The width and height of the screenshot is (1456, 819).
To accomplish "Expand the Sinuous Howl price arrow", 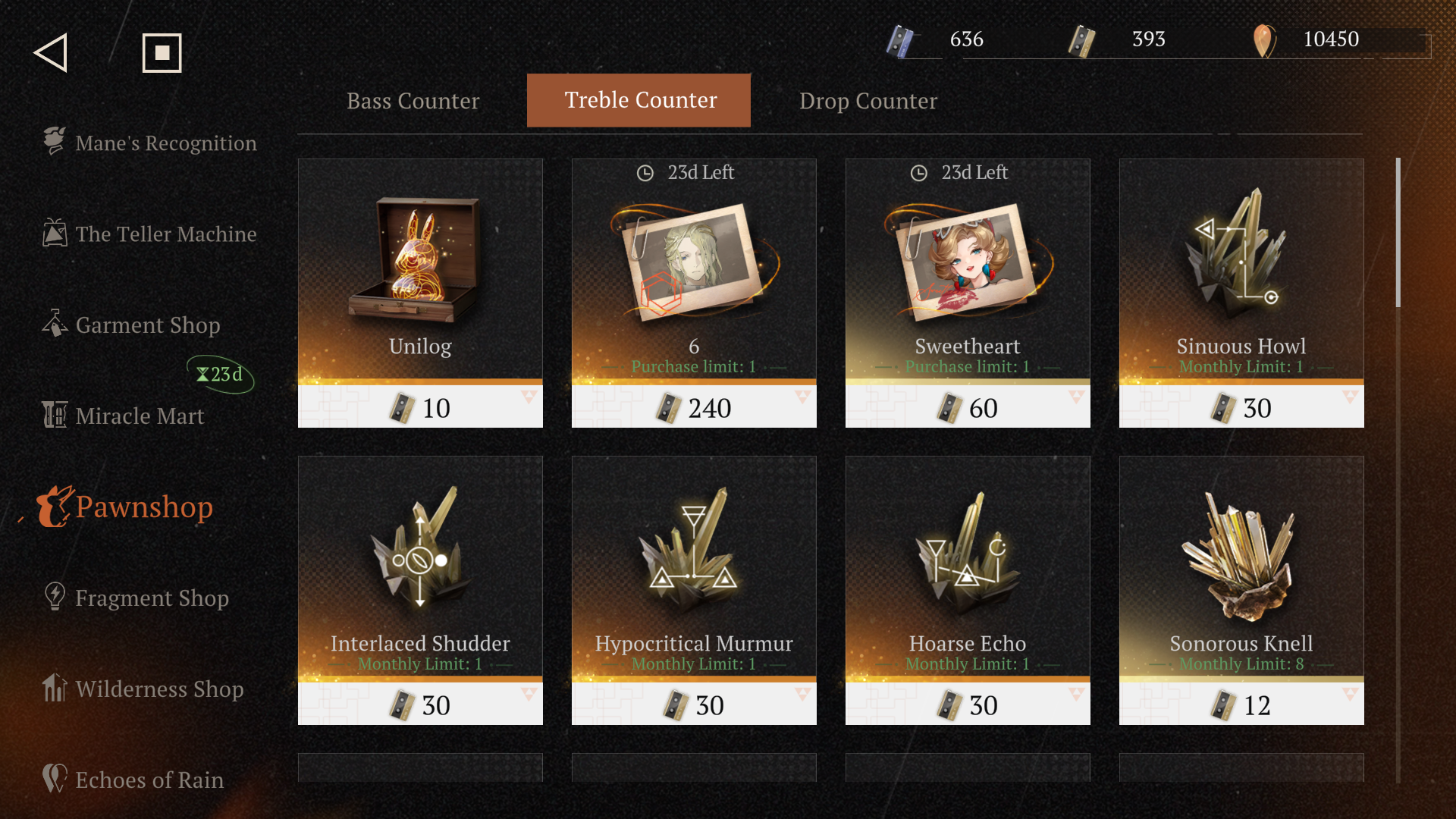I will pyautogui.click(x=1350, y=397).
